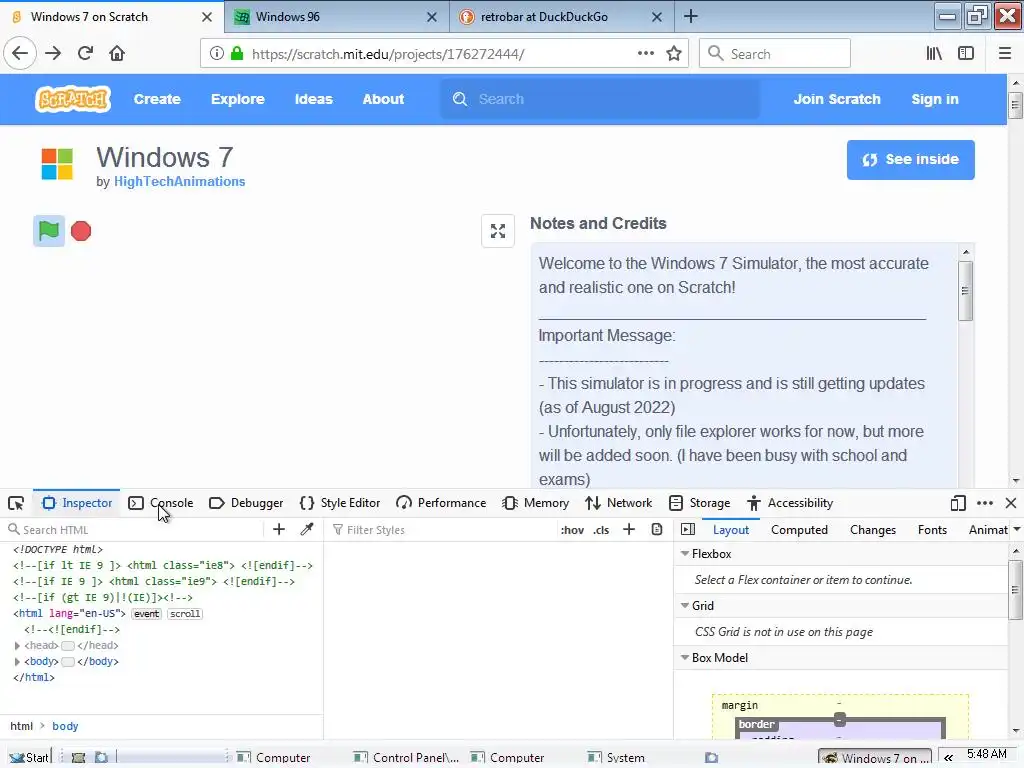This screenshot has width=1024, height=768.
Task: Open the Firefox hamburger menu
Action: pos(1004,54)
